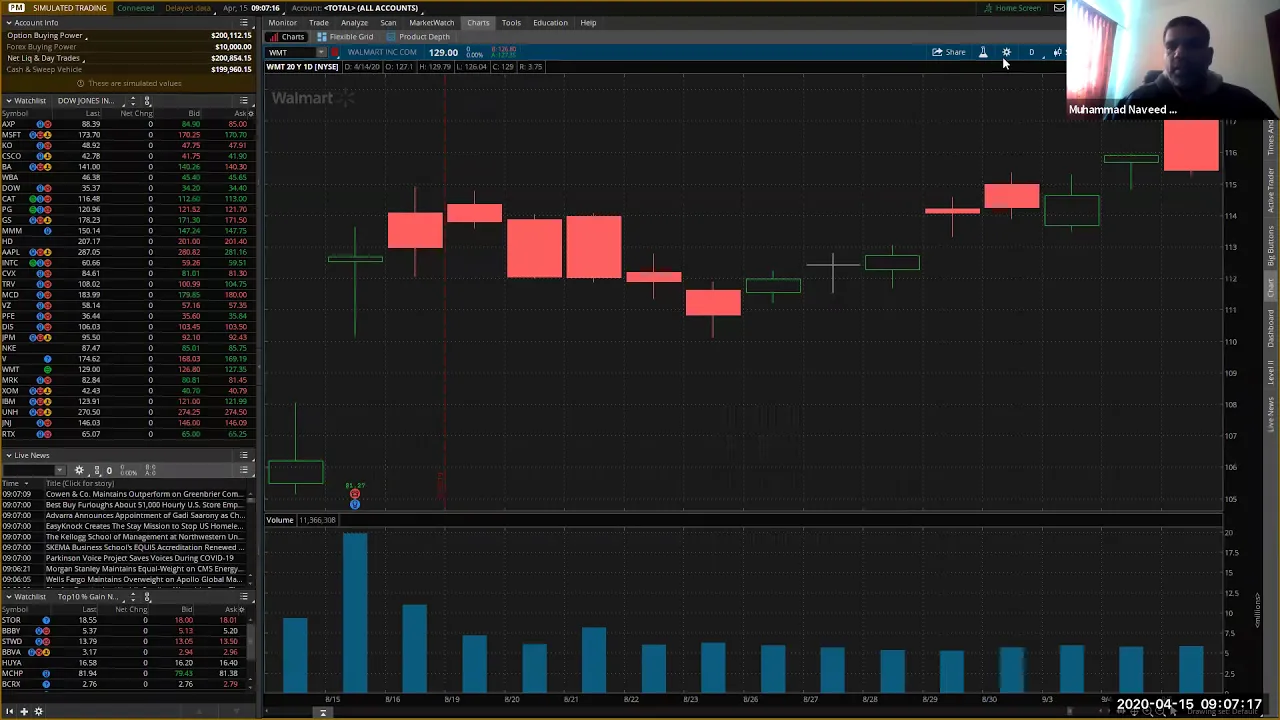Image resolution: width=1280 pixels, height=720 pixels.
Task: Open messages envelope icon
Action: pos(1059,8)
